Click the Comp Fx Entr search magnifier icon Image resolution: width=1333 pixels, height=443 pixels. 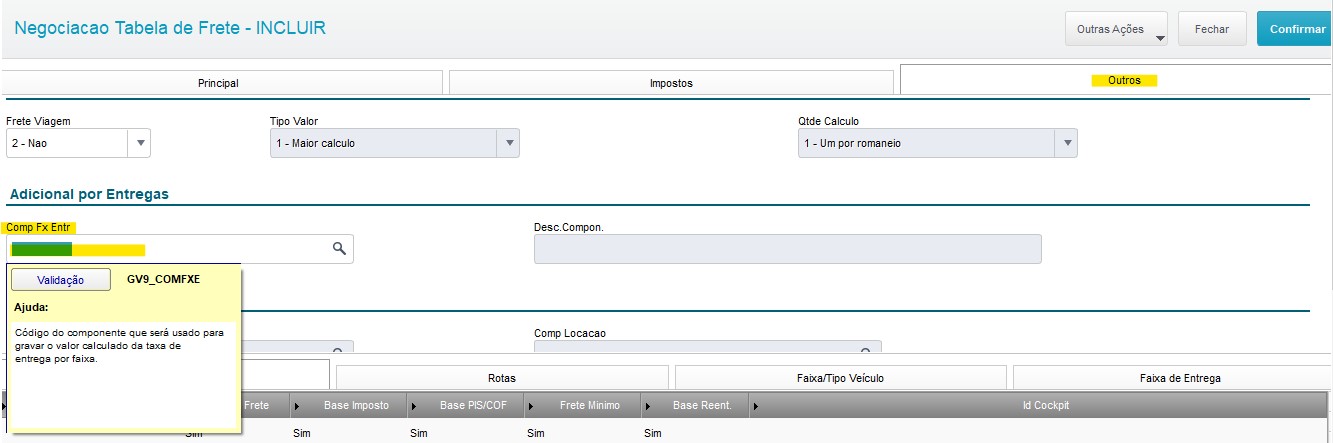[x=340, y=248]
